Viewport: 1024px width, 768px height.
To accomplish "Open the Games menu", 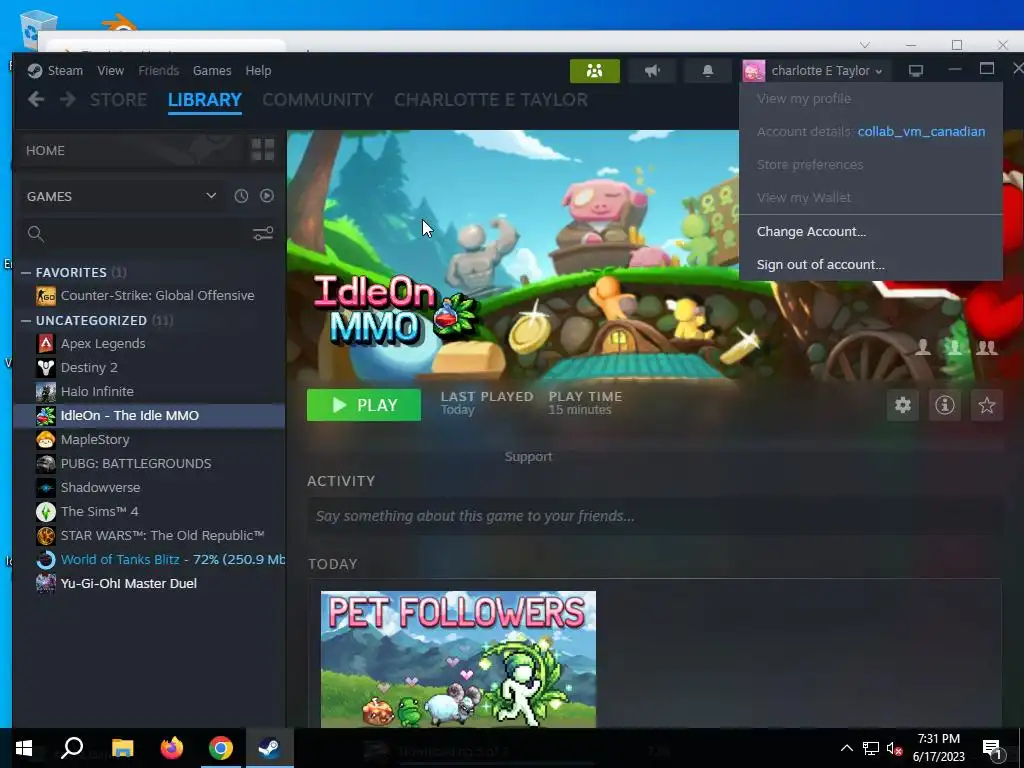I will click(212, 71).
